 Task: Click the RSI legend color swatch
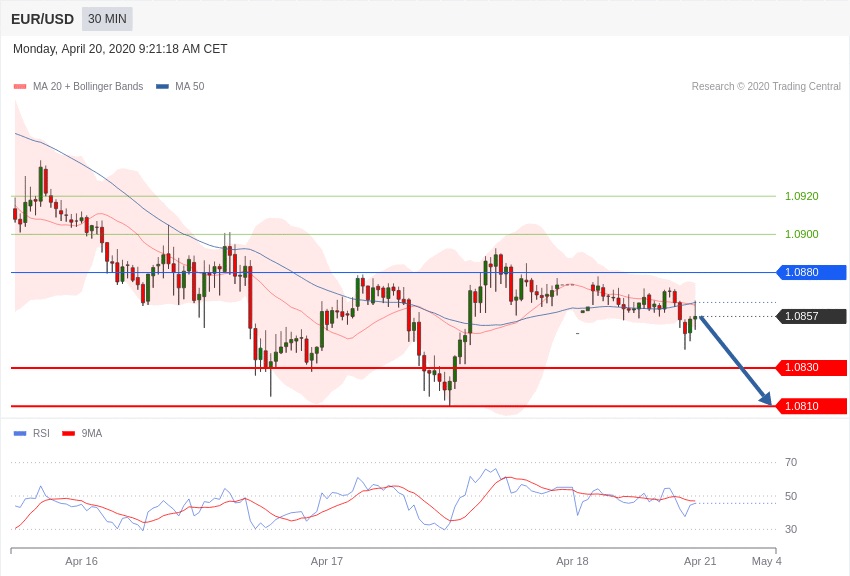pos(20,433)
